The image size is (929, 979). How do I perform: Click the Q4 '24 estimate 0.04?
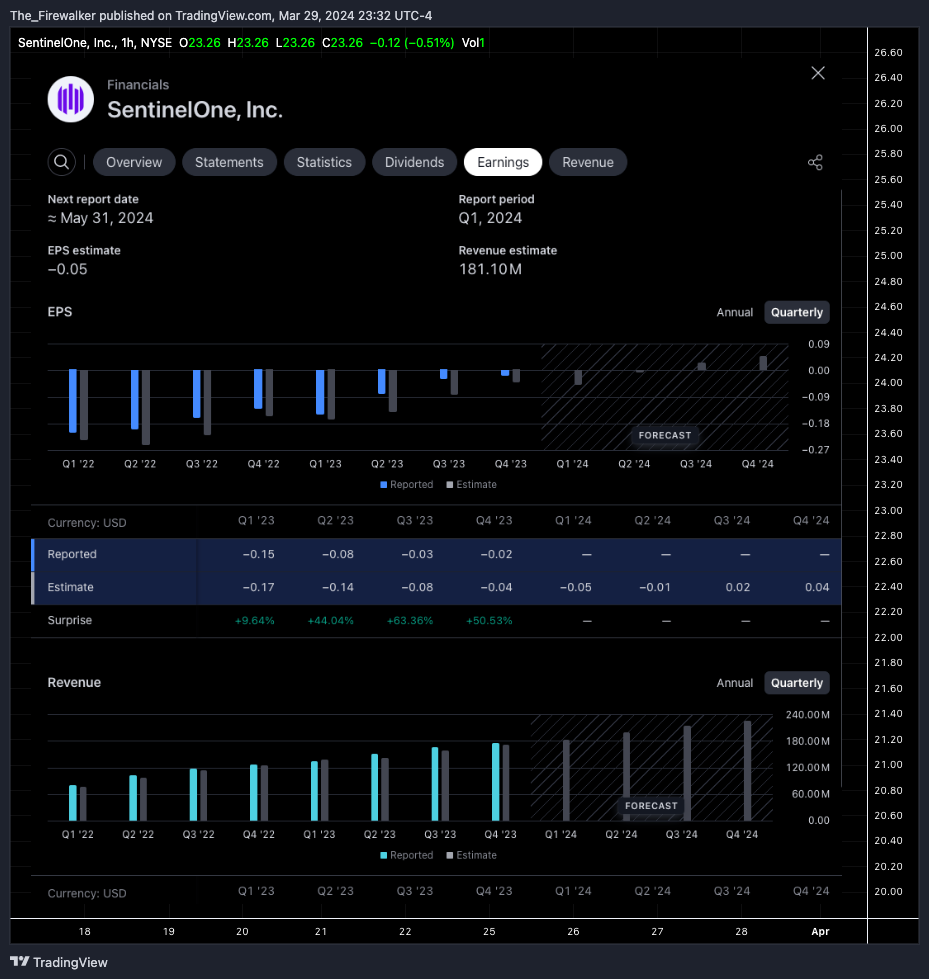(x=817, y=588)
